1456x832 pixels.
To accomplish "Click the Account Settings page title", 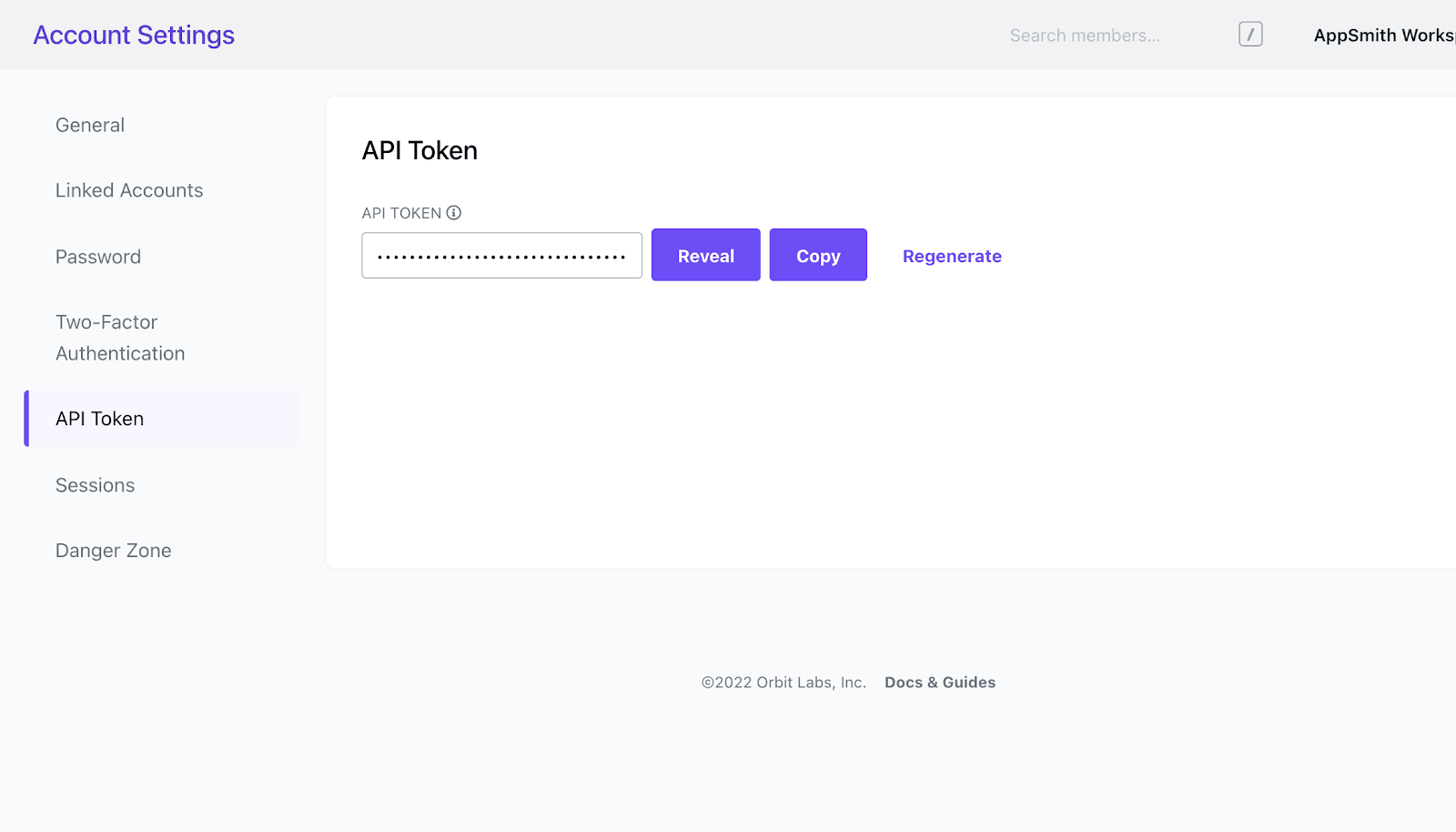I will click(134, 36).
